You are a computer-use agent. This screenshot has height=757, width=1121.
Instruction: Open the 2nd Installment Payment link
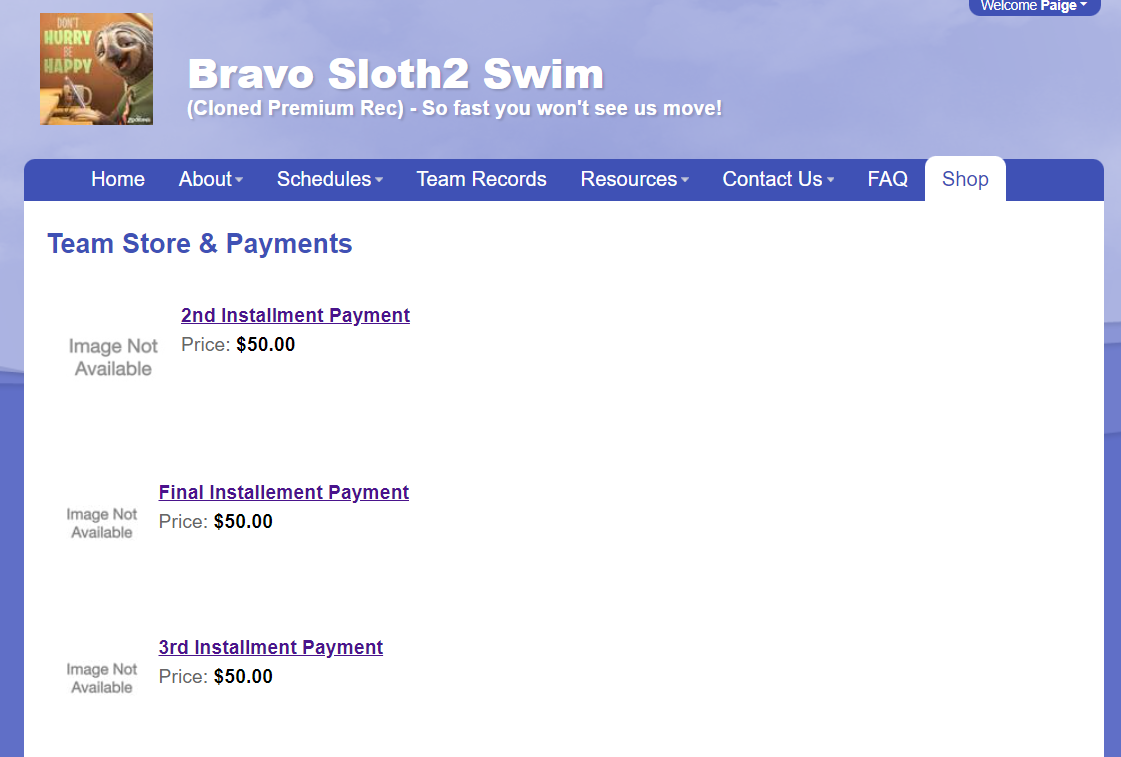coord(295,315)
